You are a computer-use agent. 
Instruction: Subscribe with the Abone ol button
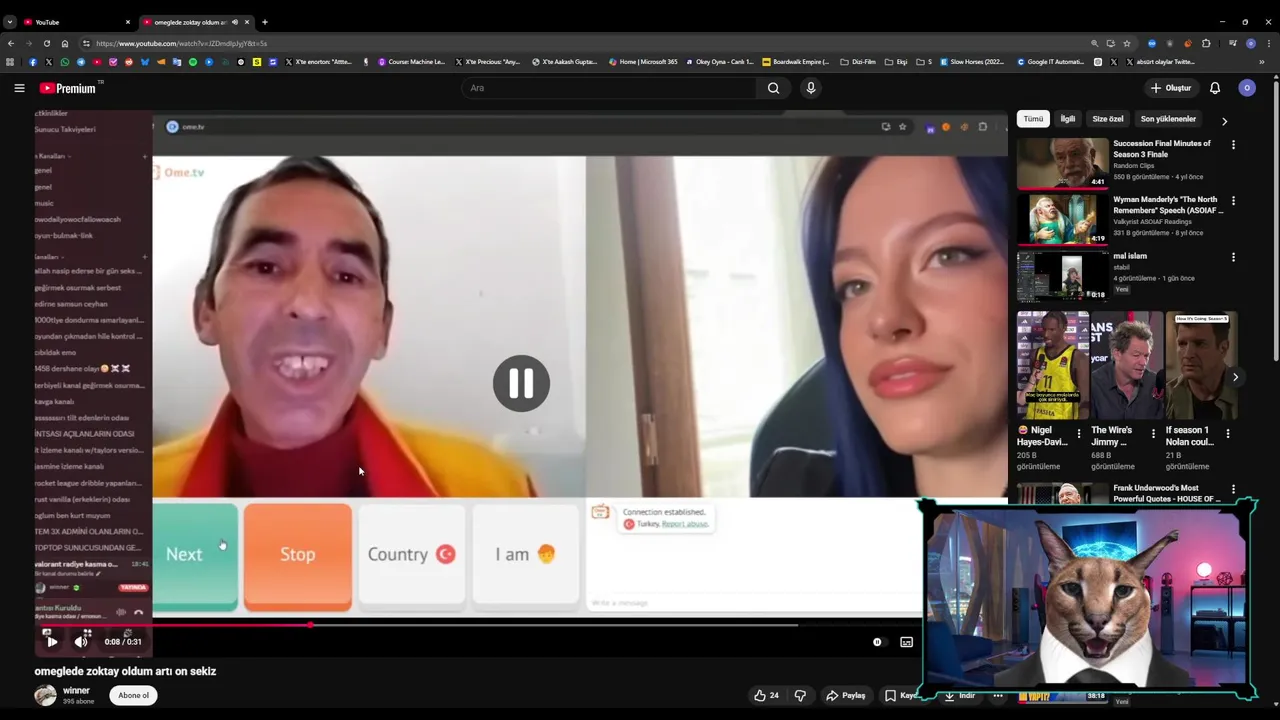pos(133,695)
